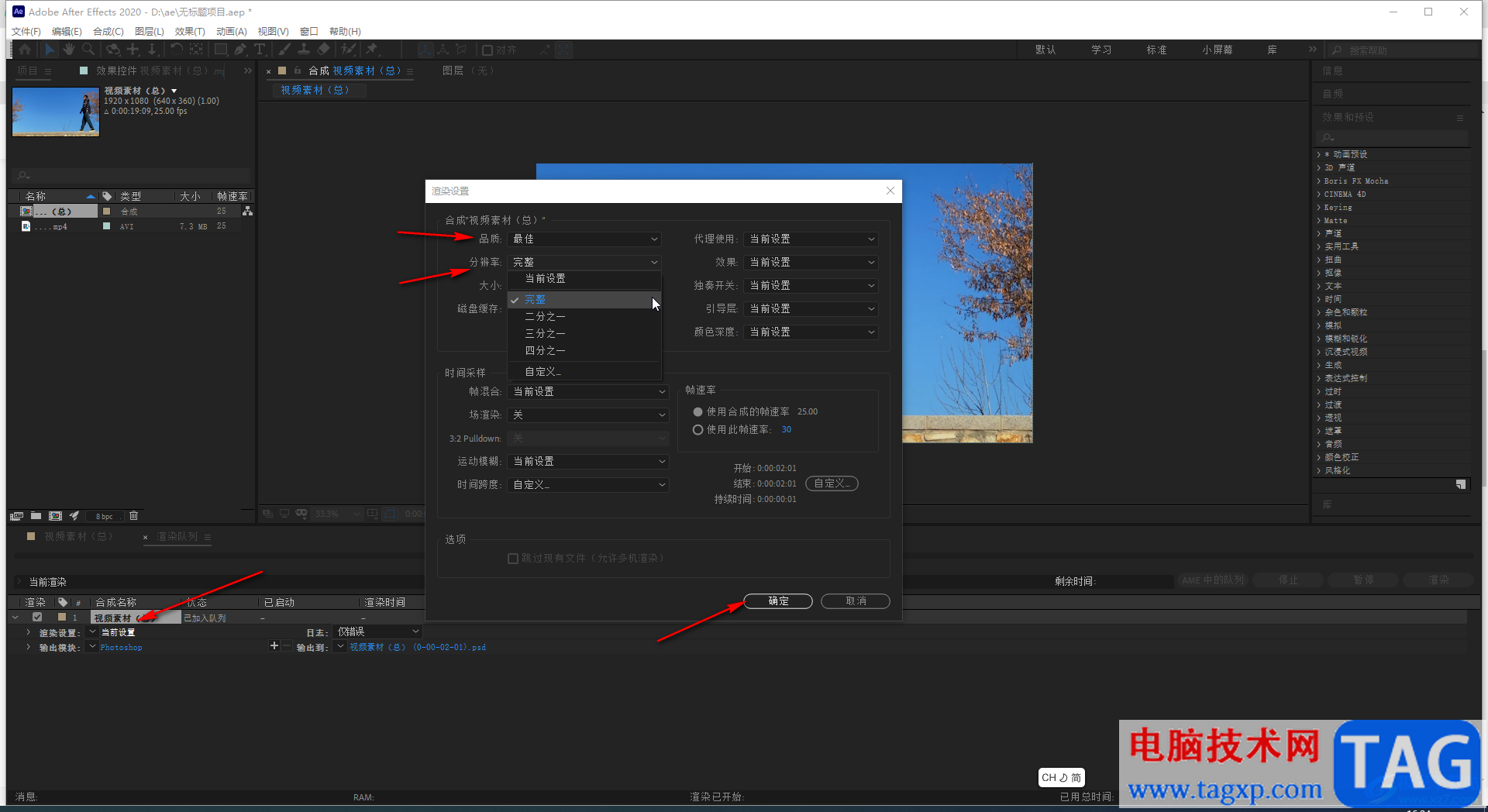
Task: Toggle the render checkbox for queue item 1
Action: (x=36, y=618)
